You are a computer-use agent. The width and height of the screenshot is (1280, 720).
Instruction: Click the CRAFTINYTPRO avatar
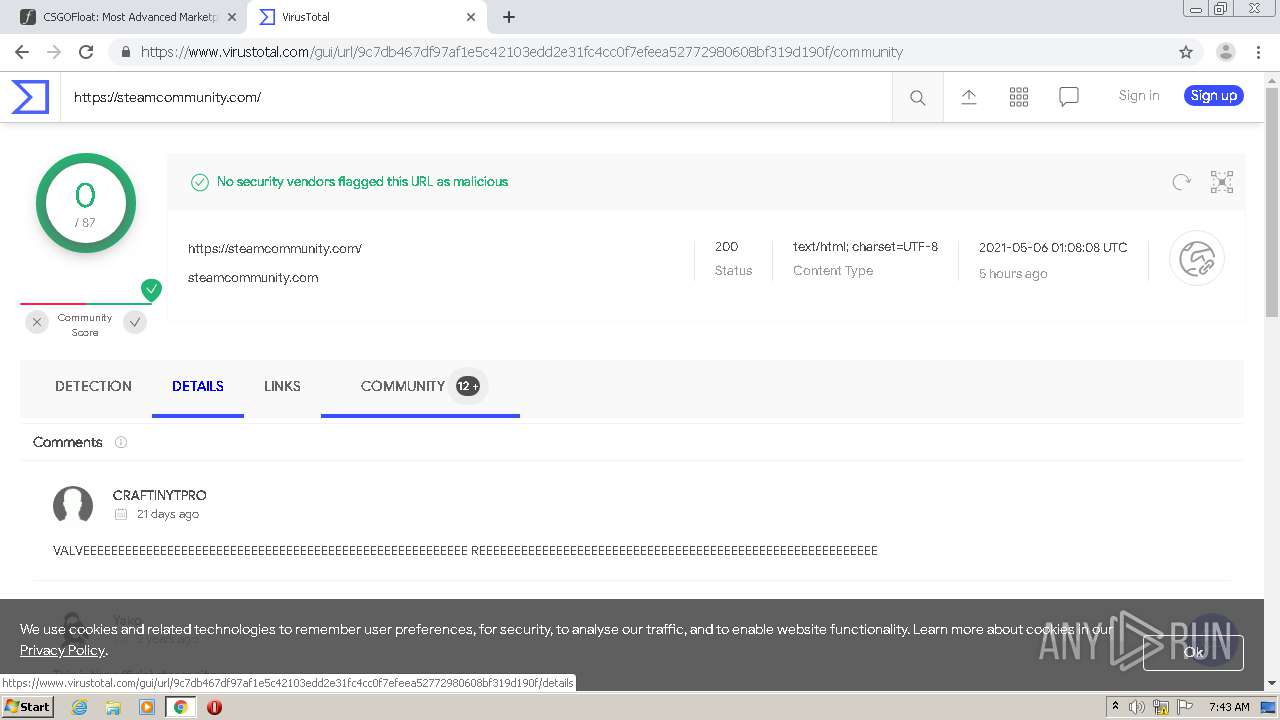(73, 505)
